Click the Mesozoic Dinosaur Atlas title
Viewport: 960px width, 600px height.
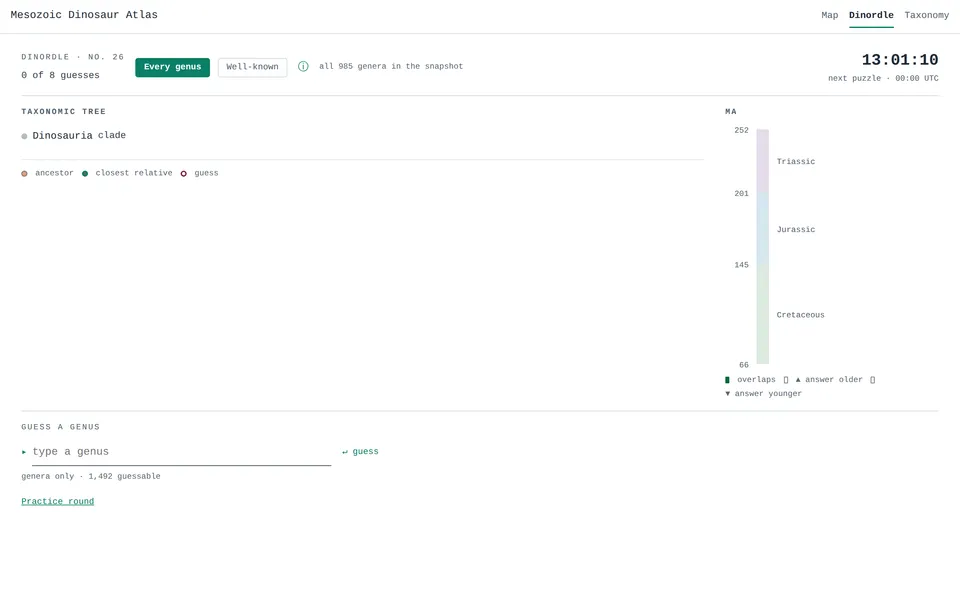click(84, 15)
